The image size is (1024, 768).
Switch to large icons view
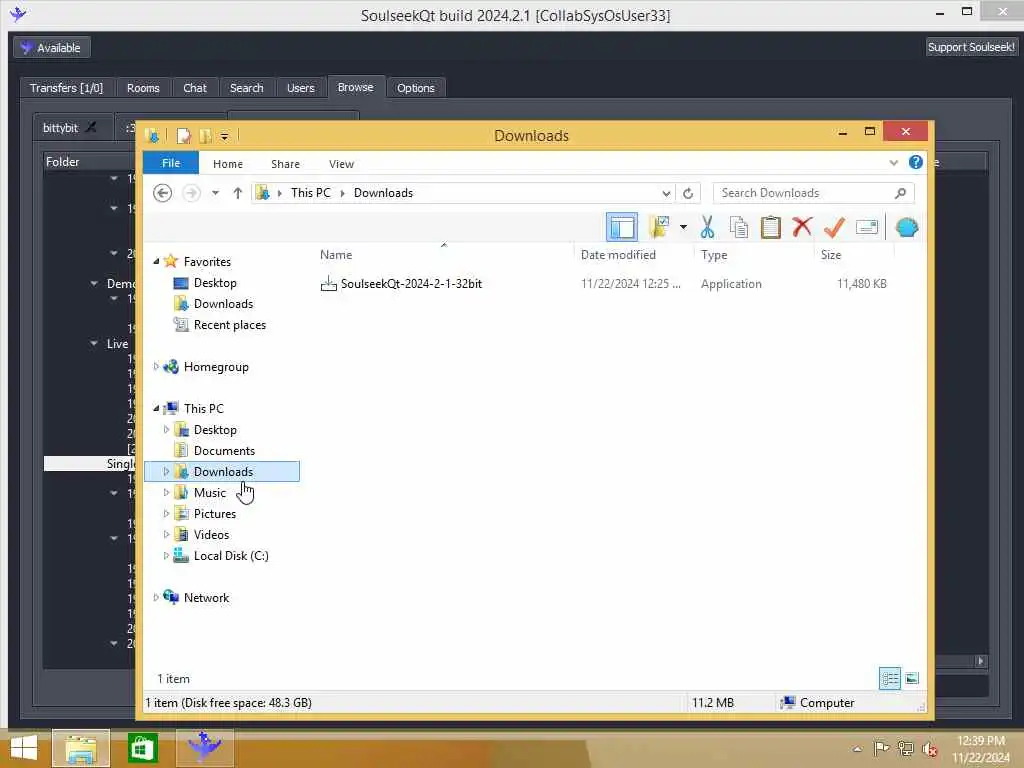click(x=912, y=679)
